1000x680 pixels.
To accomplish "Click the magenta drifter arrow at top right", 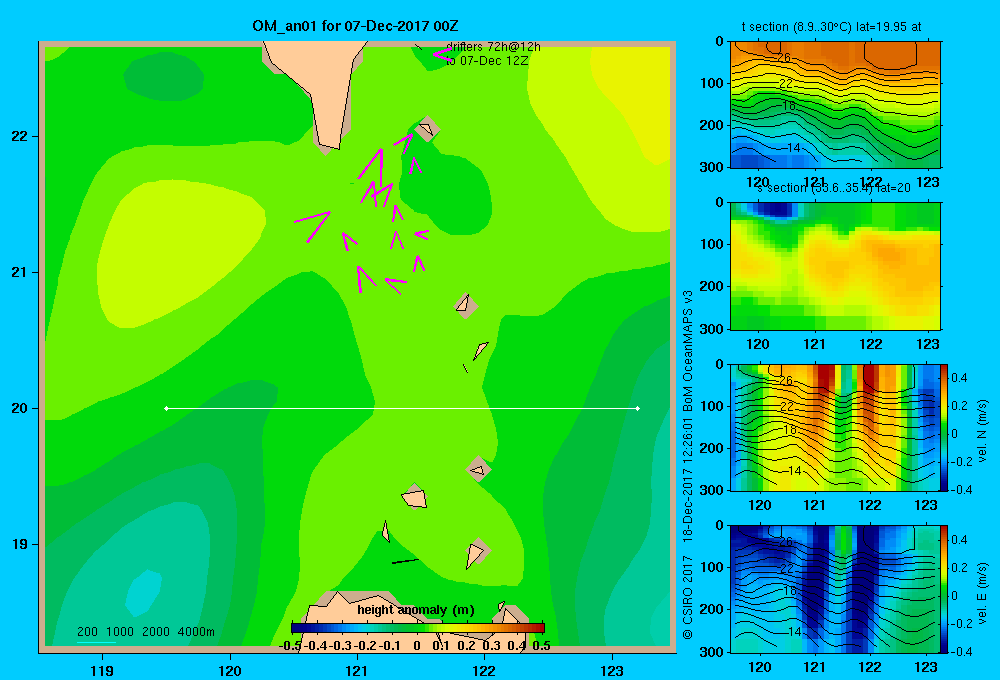I will click(x=443, y=55).
